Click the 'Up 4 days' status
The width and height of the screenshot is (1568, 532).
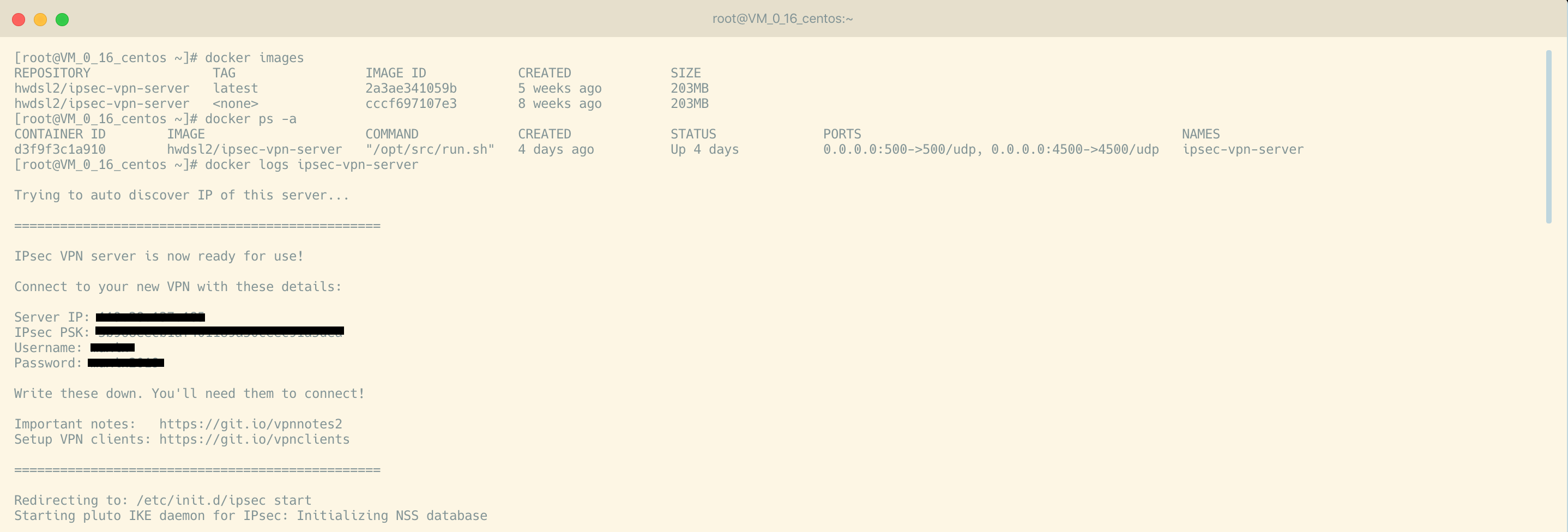click(x=705, y=149)
